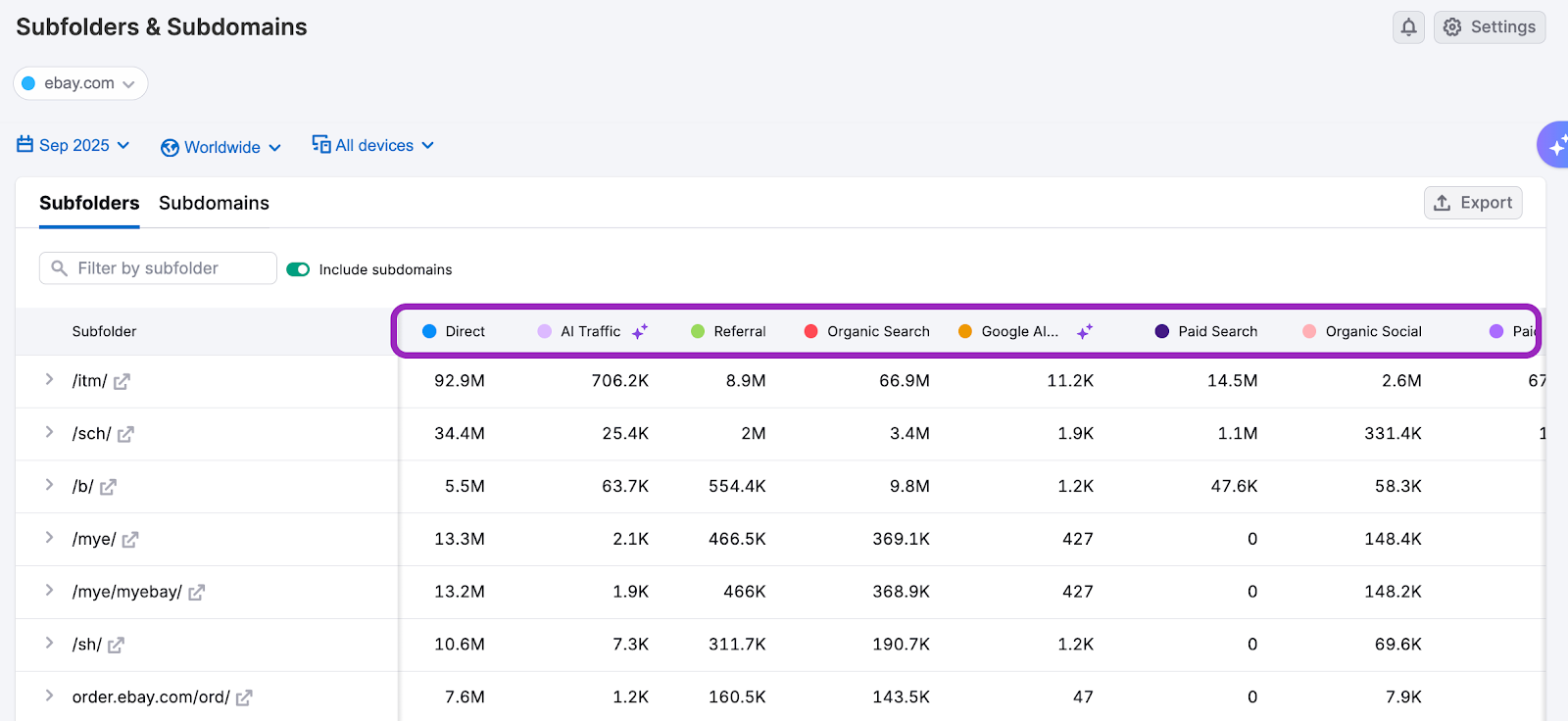The width and height of the screenshot is (1568, 721).
Task: Open external link icon for /itm/
Action: (122, 382)
